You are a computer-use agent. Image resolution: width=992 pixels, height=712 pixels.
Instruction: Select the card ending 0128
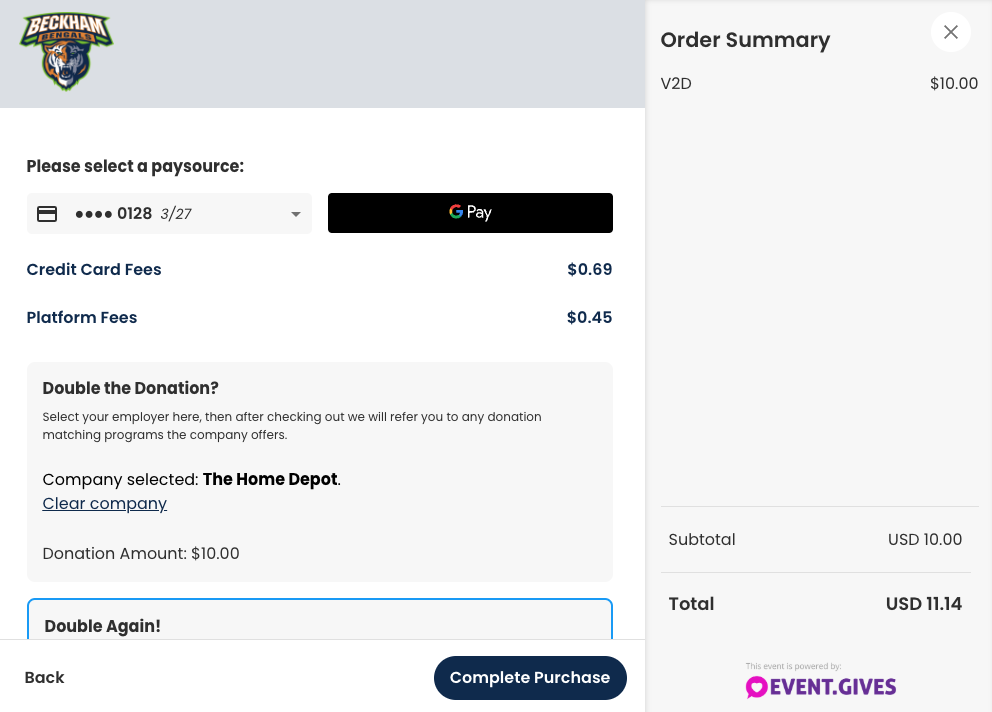tap(169, 214)
